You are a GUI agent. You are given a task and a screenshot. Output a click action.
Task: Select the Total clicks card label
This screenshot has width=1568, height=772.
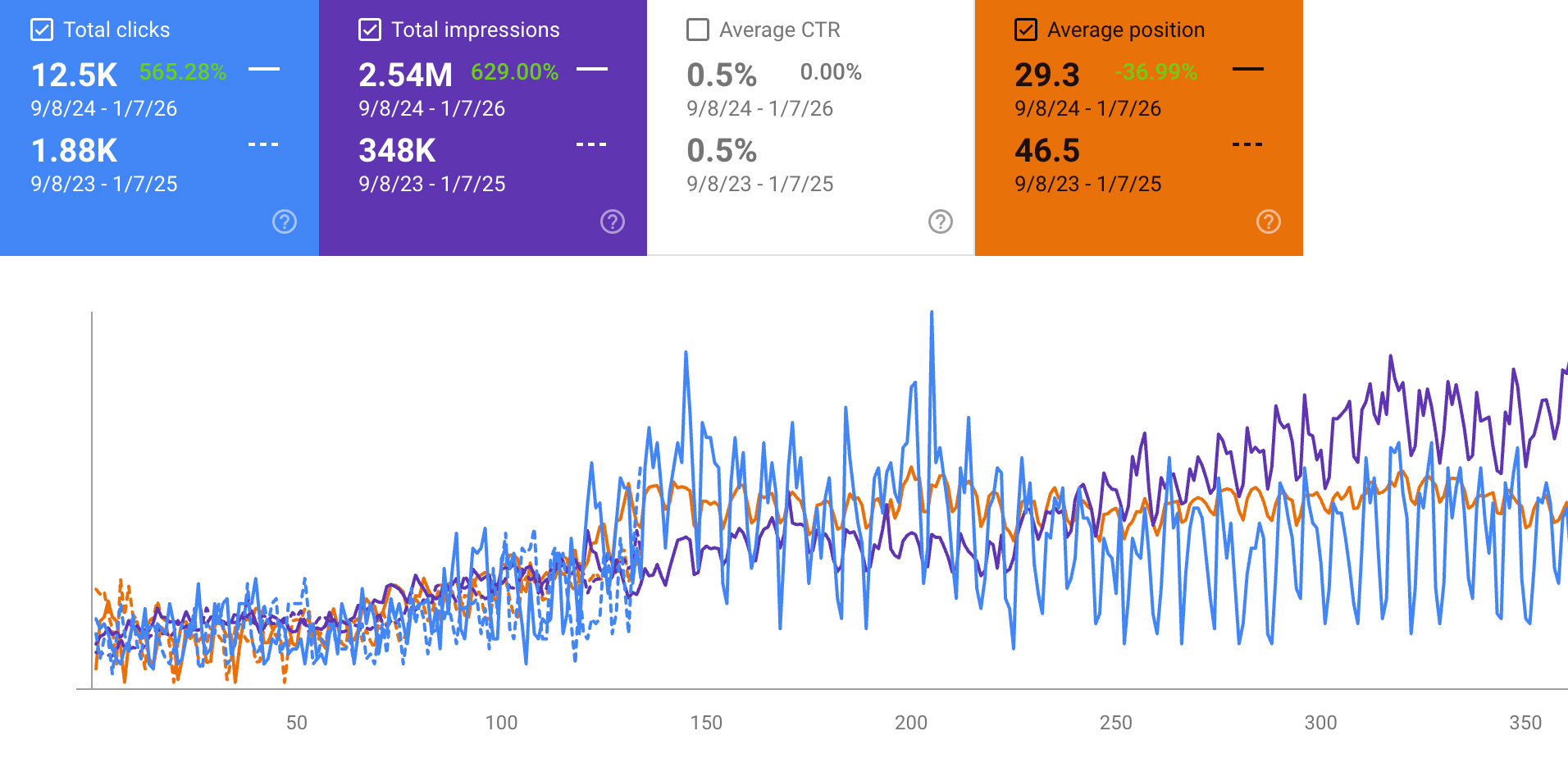point(116,30)
